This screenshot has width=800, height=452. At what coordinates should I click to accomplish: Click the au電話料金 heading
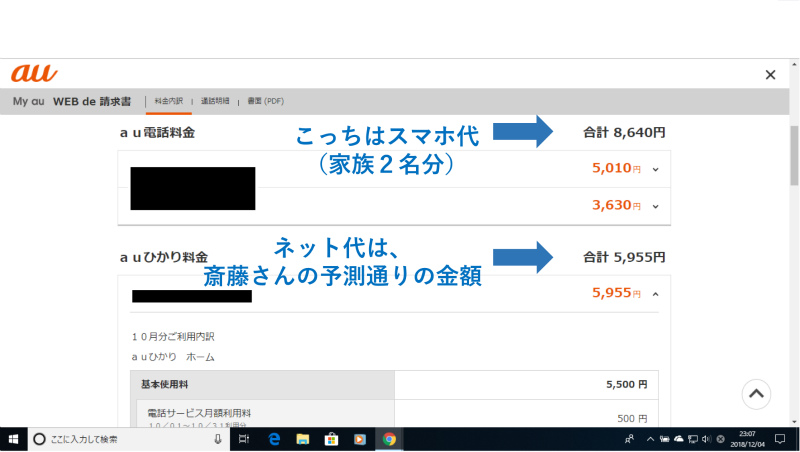click(157, 133)
